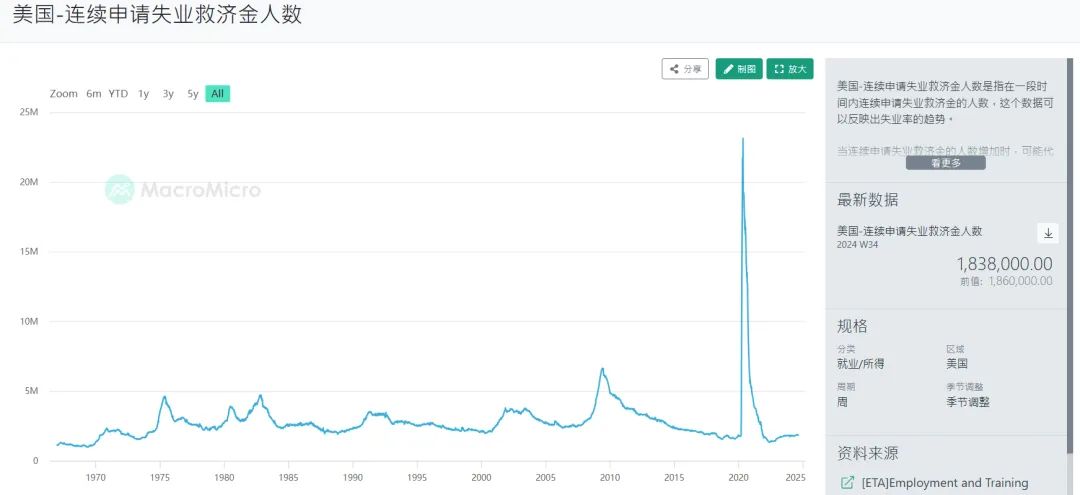1080x495 pixels.
Task: Open the ETA Employment and Training source link
Action: coord(945,483)
